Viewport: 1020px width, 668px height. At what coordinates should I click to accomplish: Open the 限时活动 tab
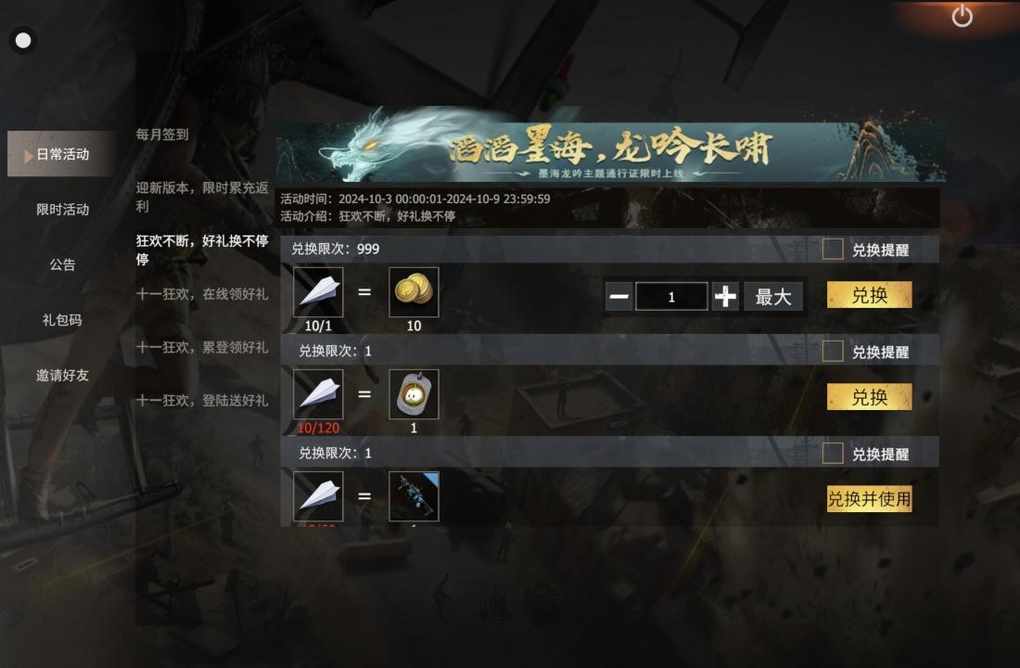[x=62, y=209]
